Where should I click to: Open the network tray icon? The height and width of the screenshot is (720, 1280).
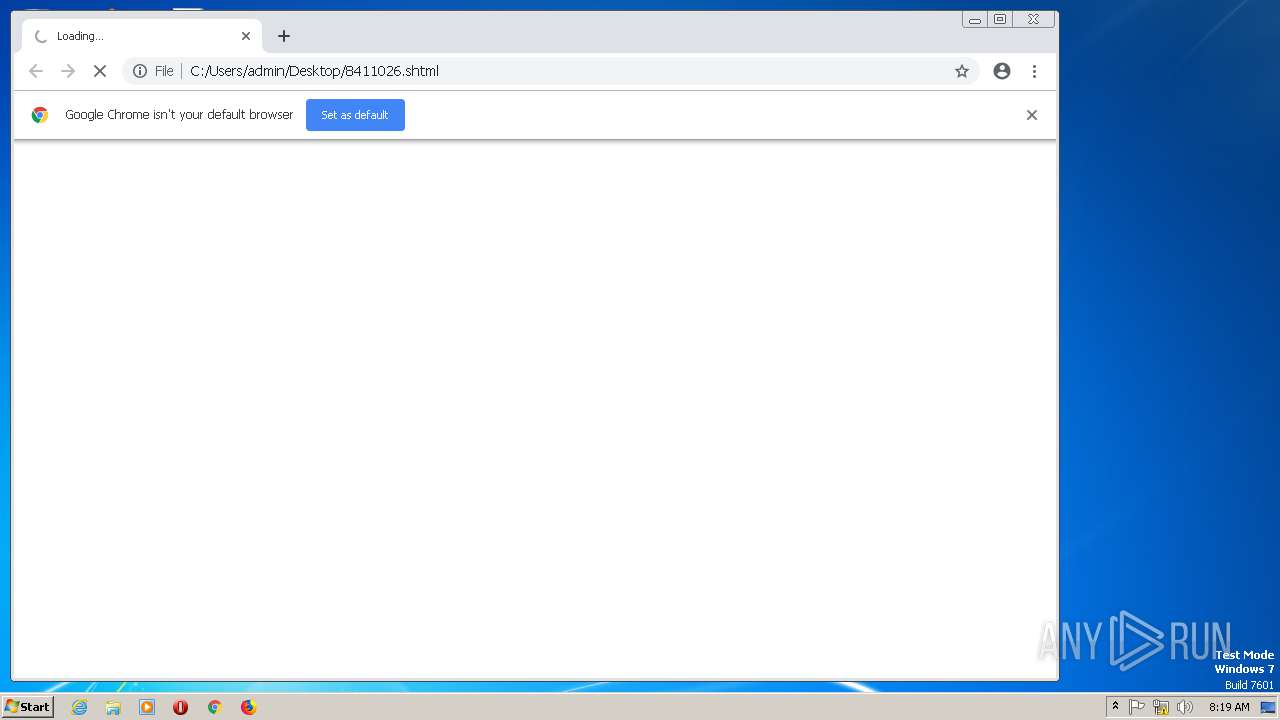point(1161,707)
